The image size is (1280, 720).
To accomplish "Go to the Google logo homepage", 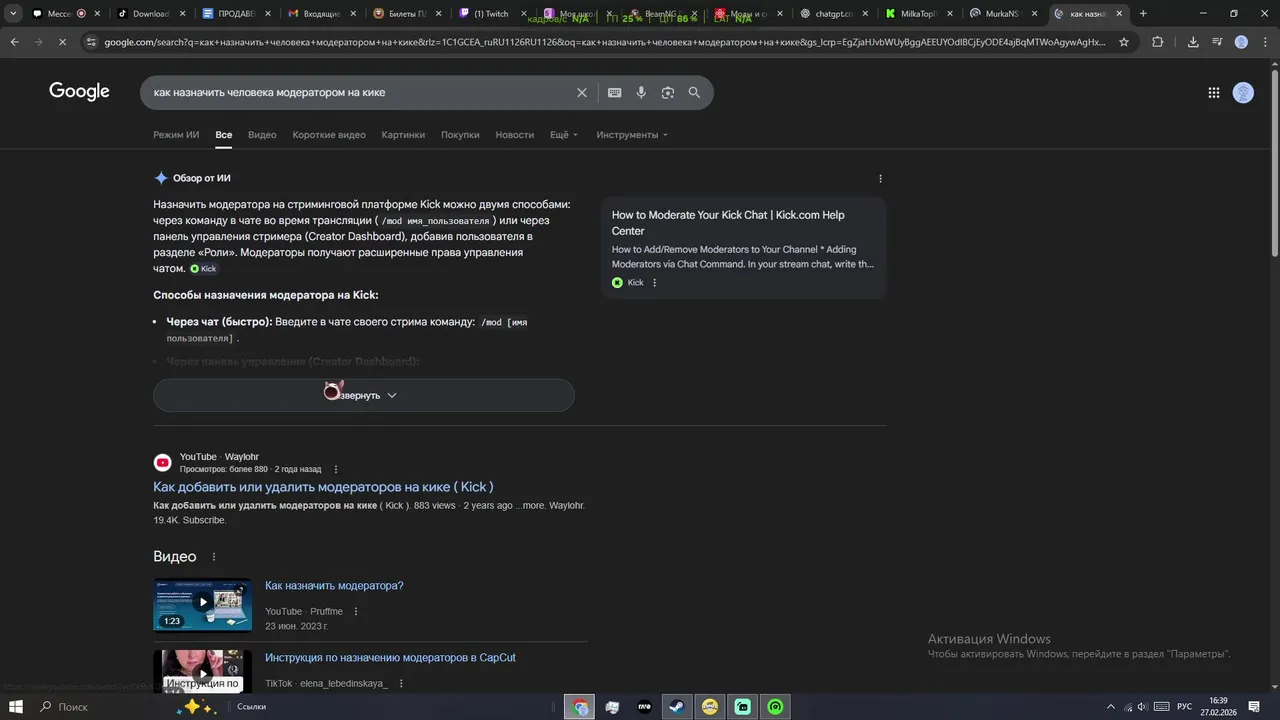I will point(79,91).
